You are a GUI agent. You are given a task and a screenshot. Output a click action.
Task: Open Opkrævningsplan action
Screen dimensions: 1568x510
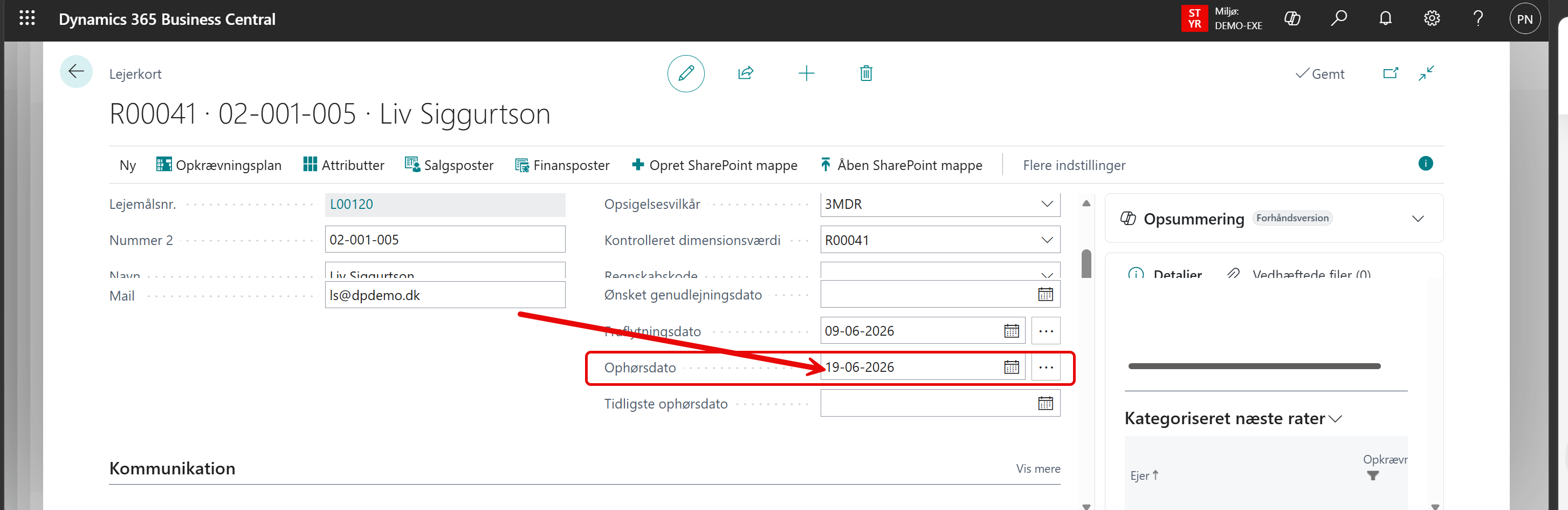219,165
